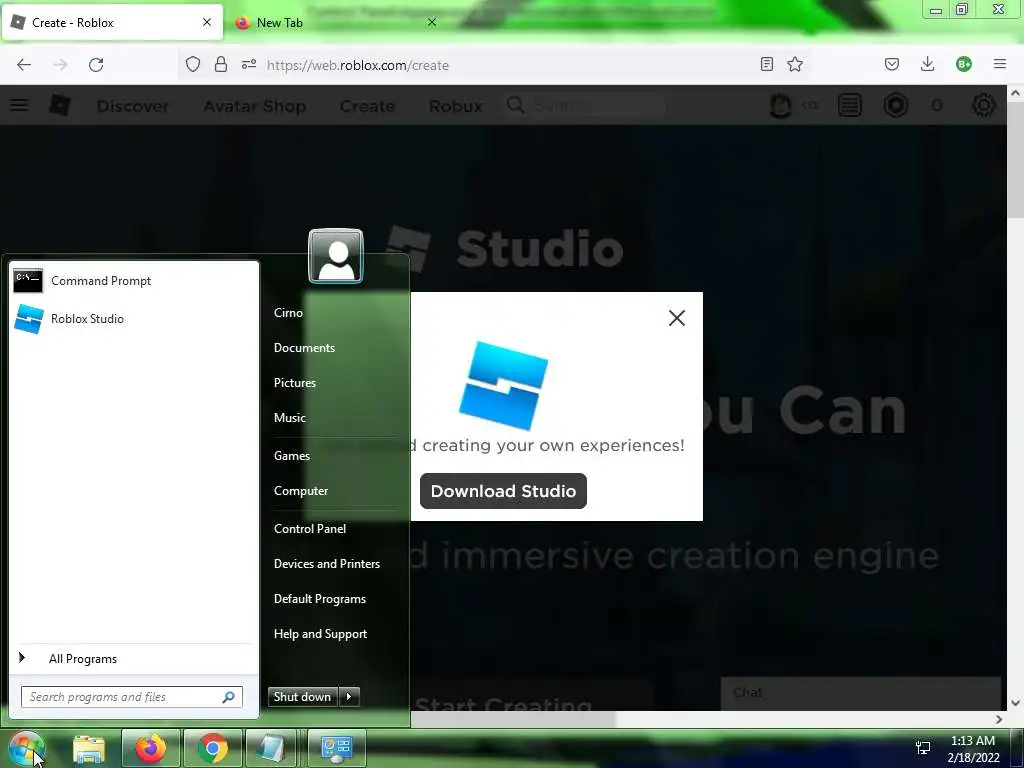Close the Create - Roblox tab
The width and height of the screenshot is (1024, 768).
[207, 22]
